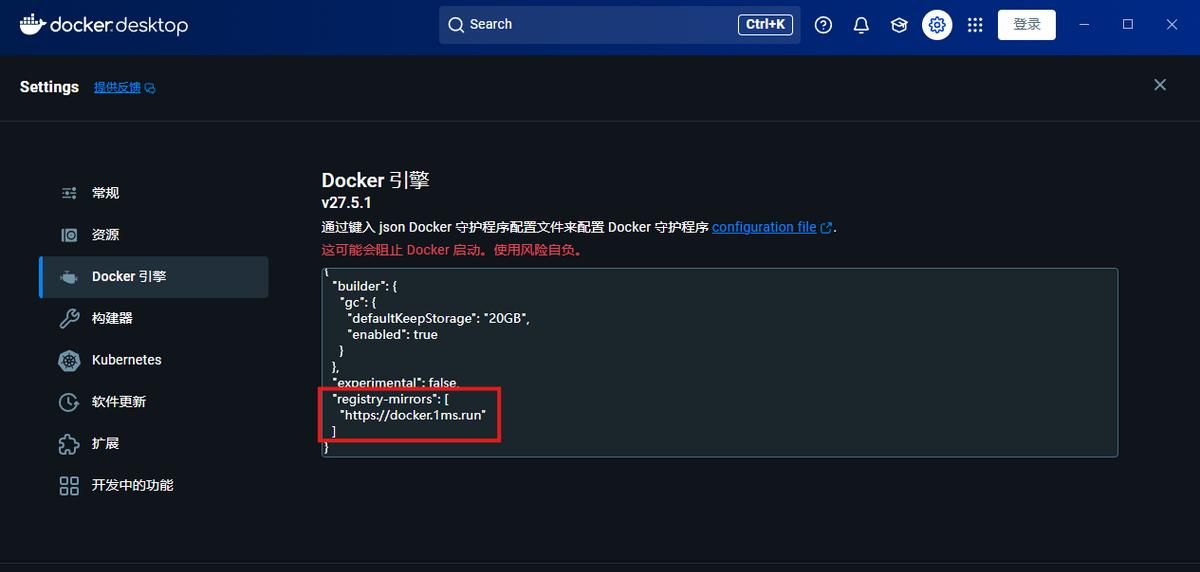The height and width of the screenshot is (572, 1200).
Task: Click the 提供反馈 feedback link
Action: pos(117,88)
